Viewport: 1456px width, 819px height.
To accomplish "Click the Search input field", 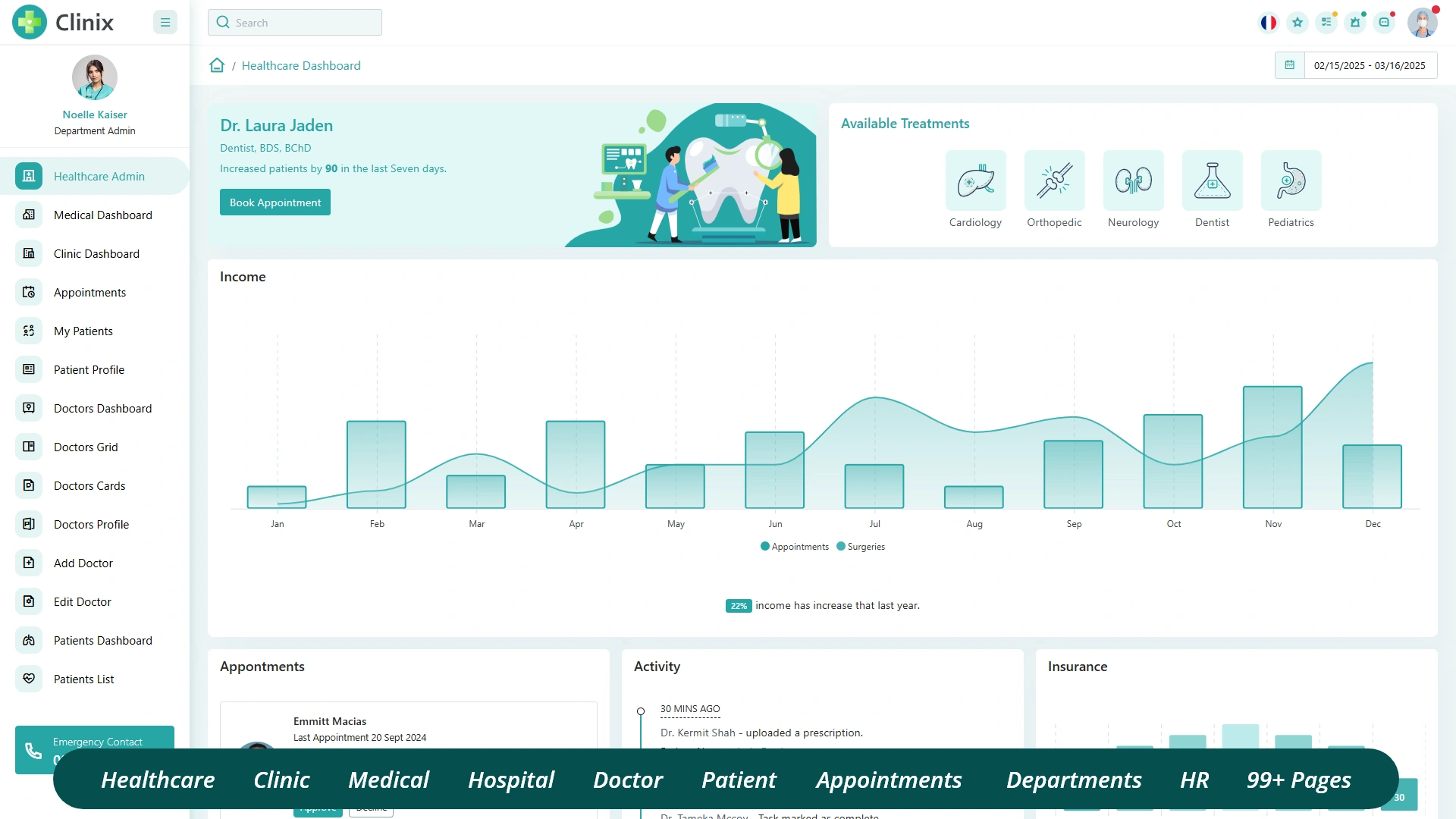I will (295, 23).
